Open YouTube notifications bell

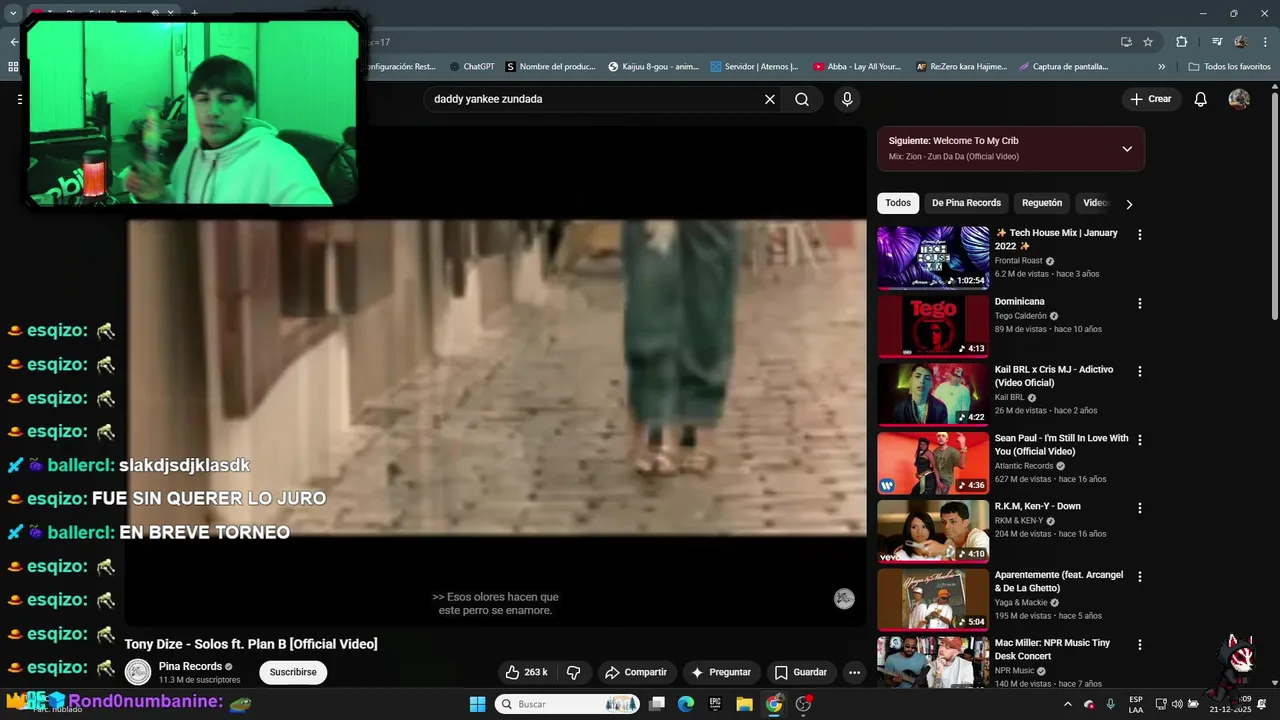pyautogui.click(x=1201, y=99)
